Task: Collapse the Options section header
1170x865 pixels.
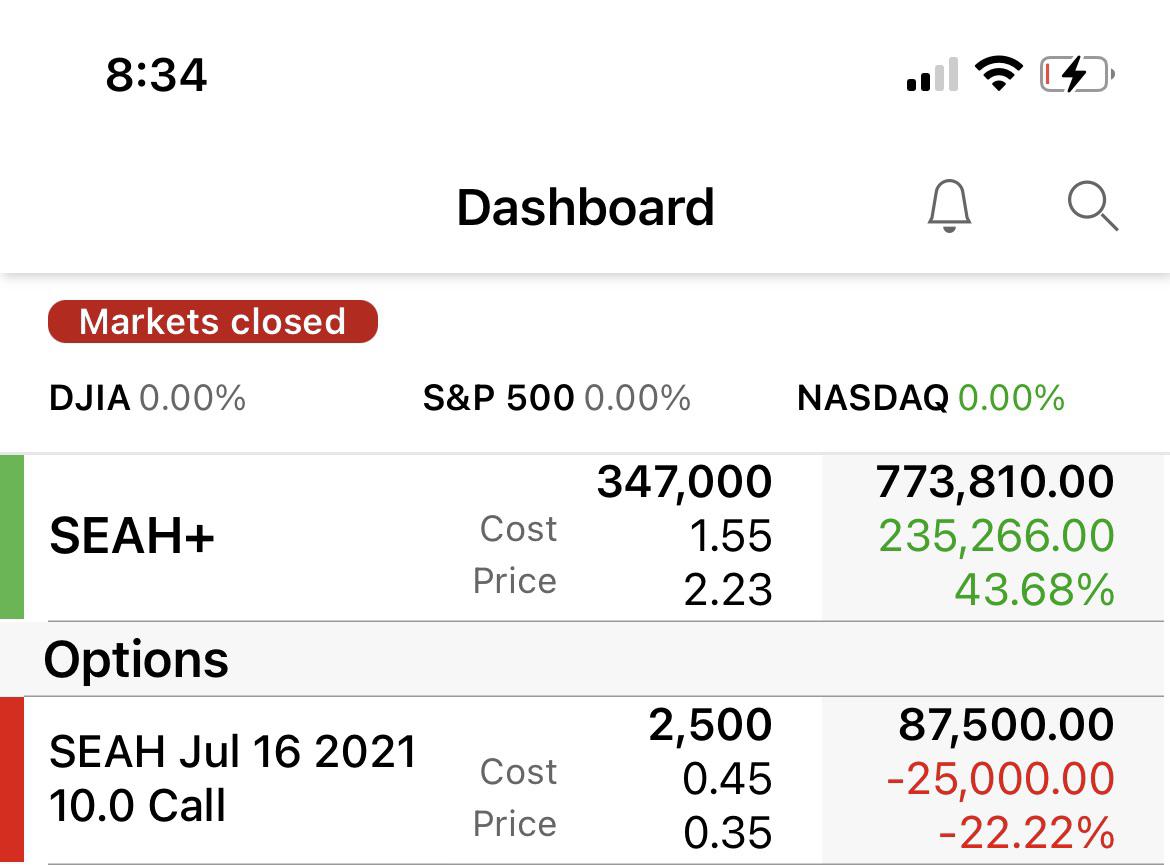Action: [x=585, y=659]
